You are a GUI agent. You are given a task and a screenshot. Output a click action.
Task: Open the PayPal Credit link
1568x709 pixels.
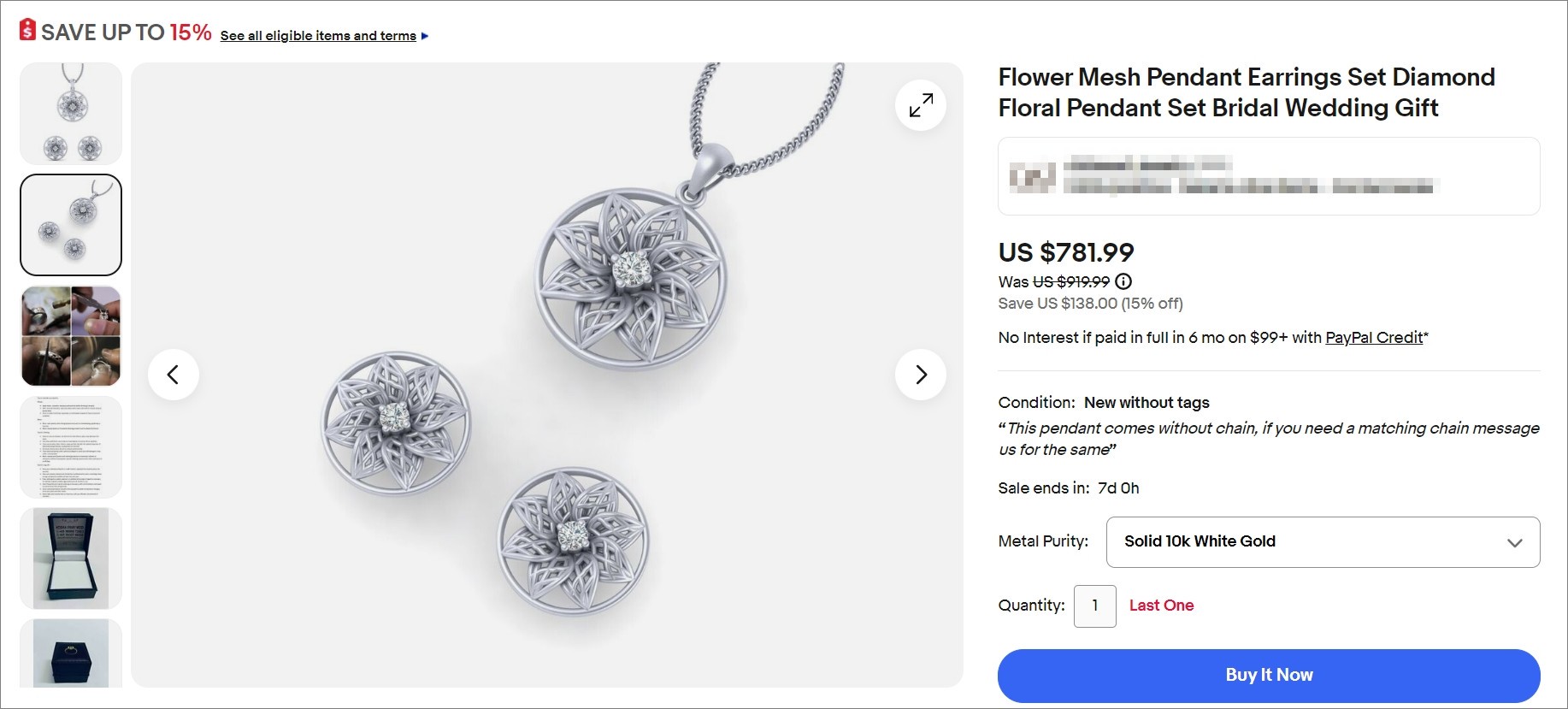[1372, 337]
